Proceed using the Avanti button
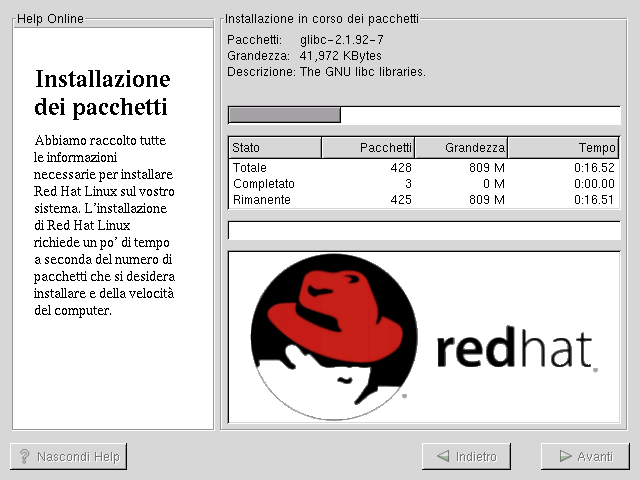The width and height of the screenshot is (640, 480). pos(585,457)
